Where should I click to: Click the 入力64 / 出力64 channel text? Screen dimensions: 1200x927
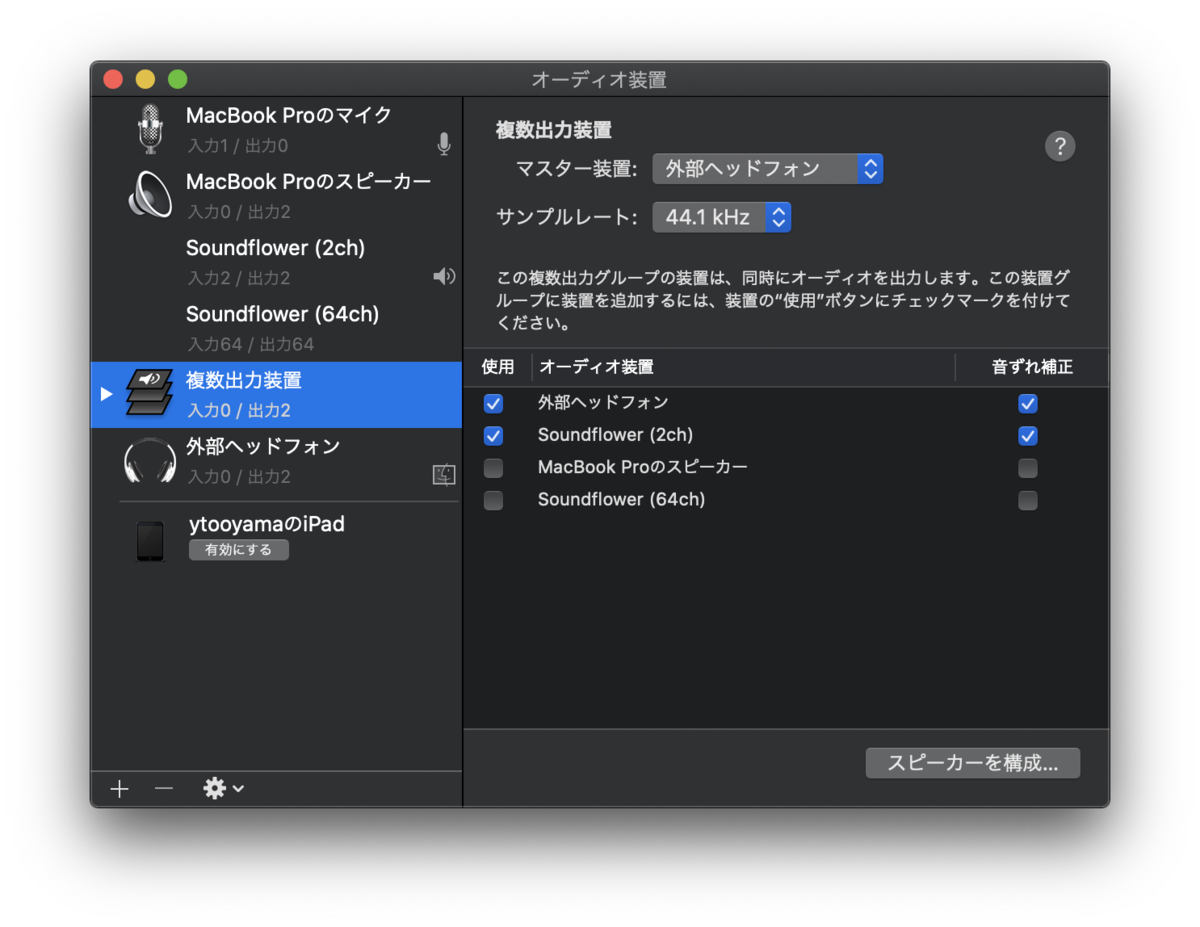tap(251, 344)
